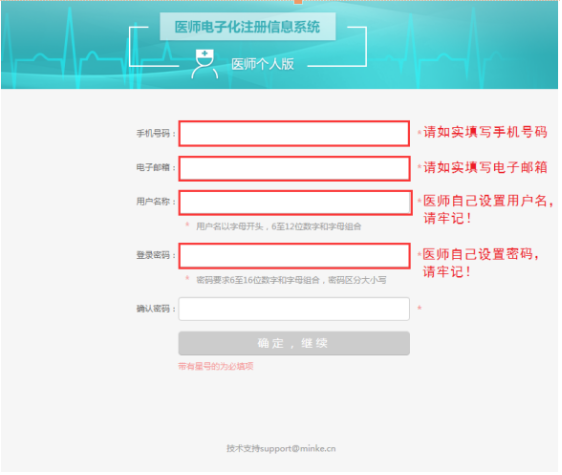562x475 pixels.
Task: Click the 医师电子化注册信息系统 title banner
Action: click(247, 27)
